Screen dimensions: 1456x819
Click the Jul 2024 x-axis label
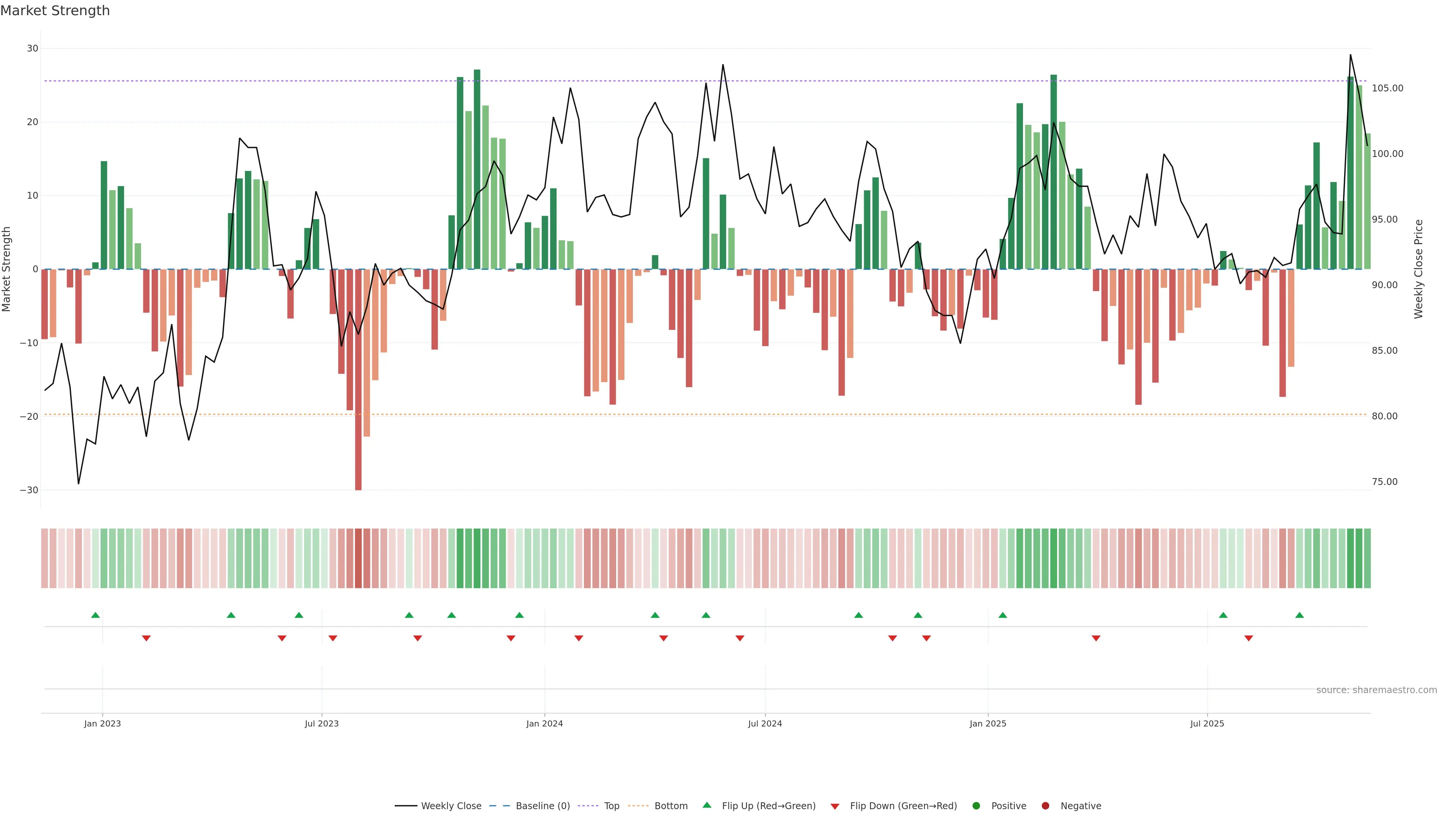pos(765,723)
